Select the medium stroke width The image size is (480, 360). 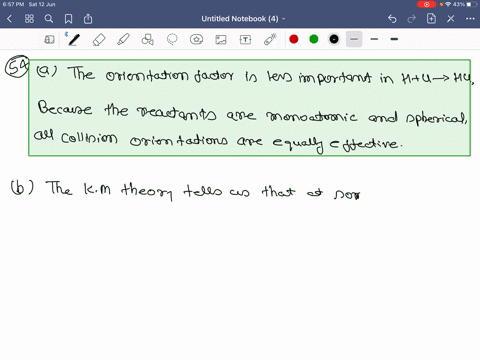point(374,39)
